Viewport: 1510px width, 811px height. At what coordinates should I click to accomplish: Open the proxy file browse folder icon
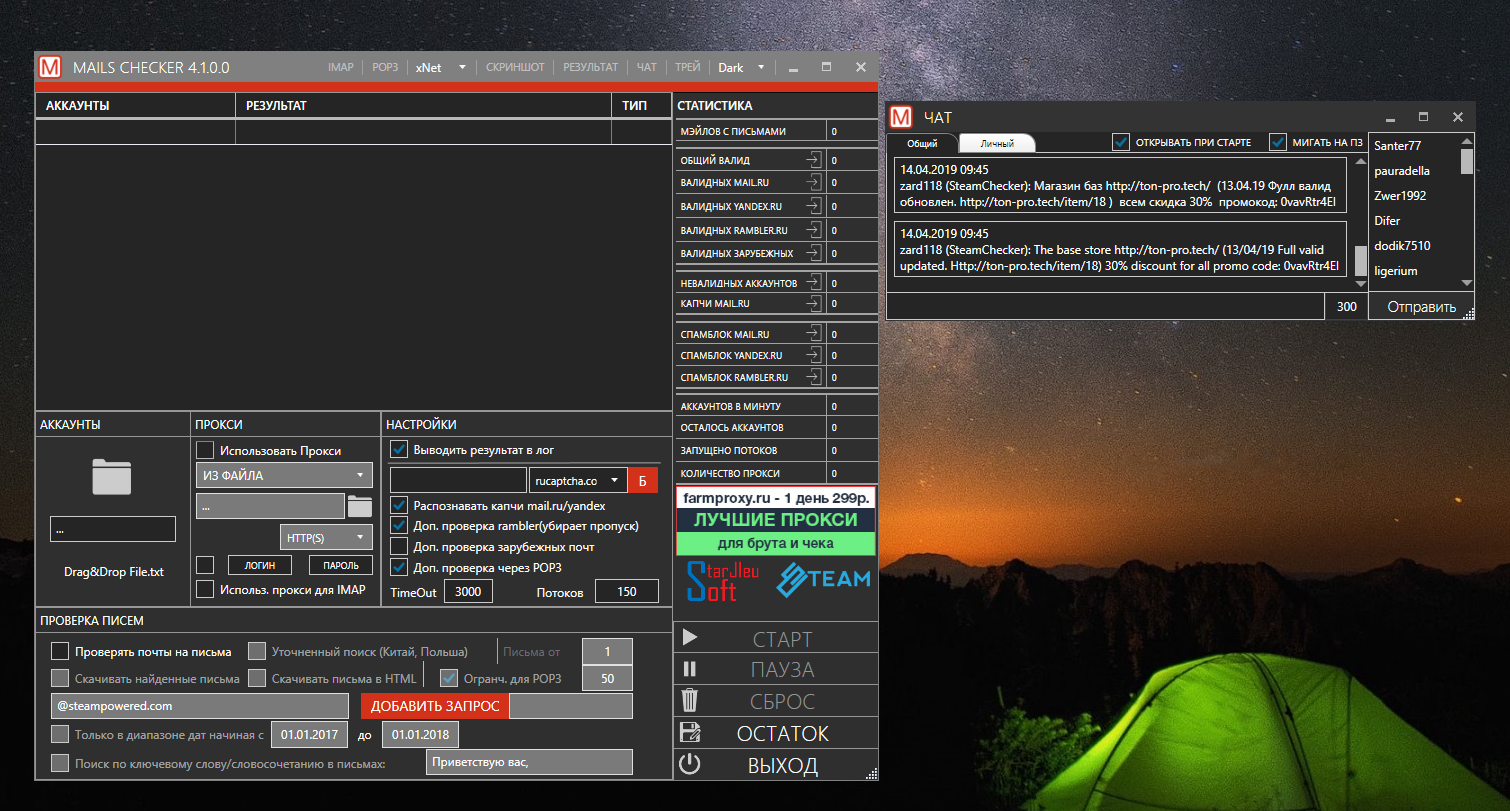click(362, 505)
